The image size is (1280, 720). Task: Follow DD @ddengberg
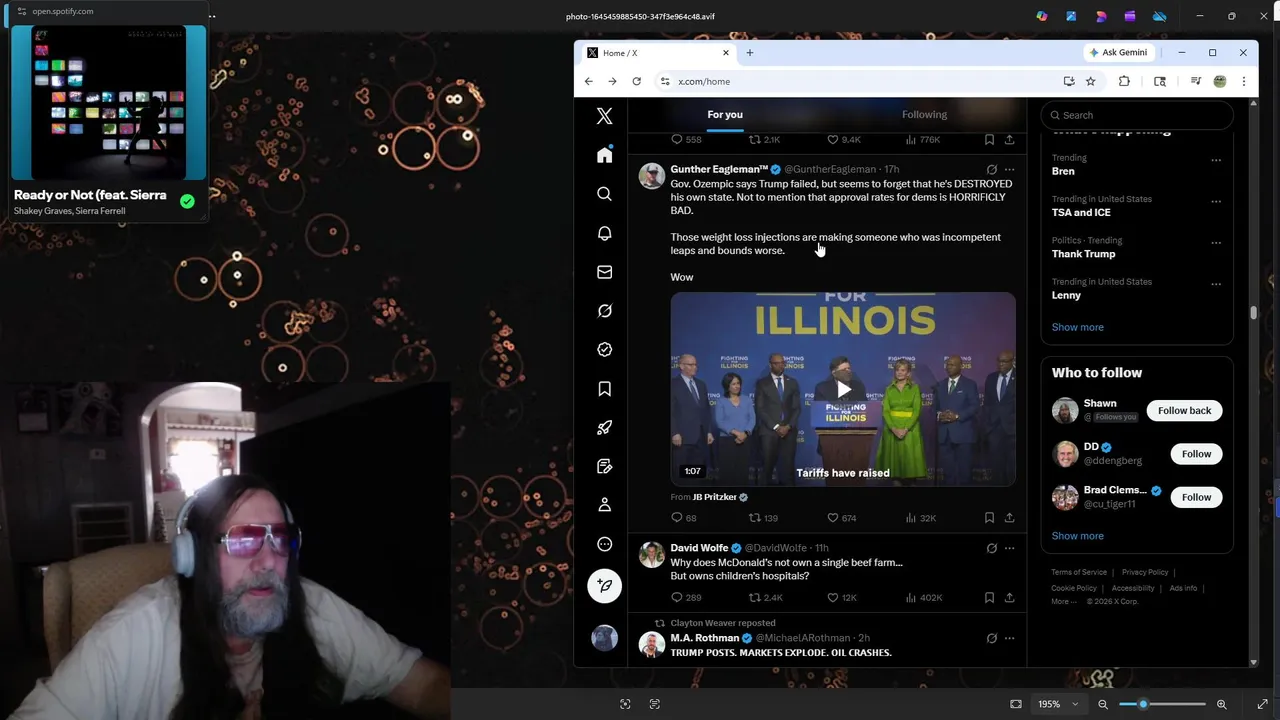tap(1196, 454)
